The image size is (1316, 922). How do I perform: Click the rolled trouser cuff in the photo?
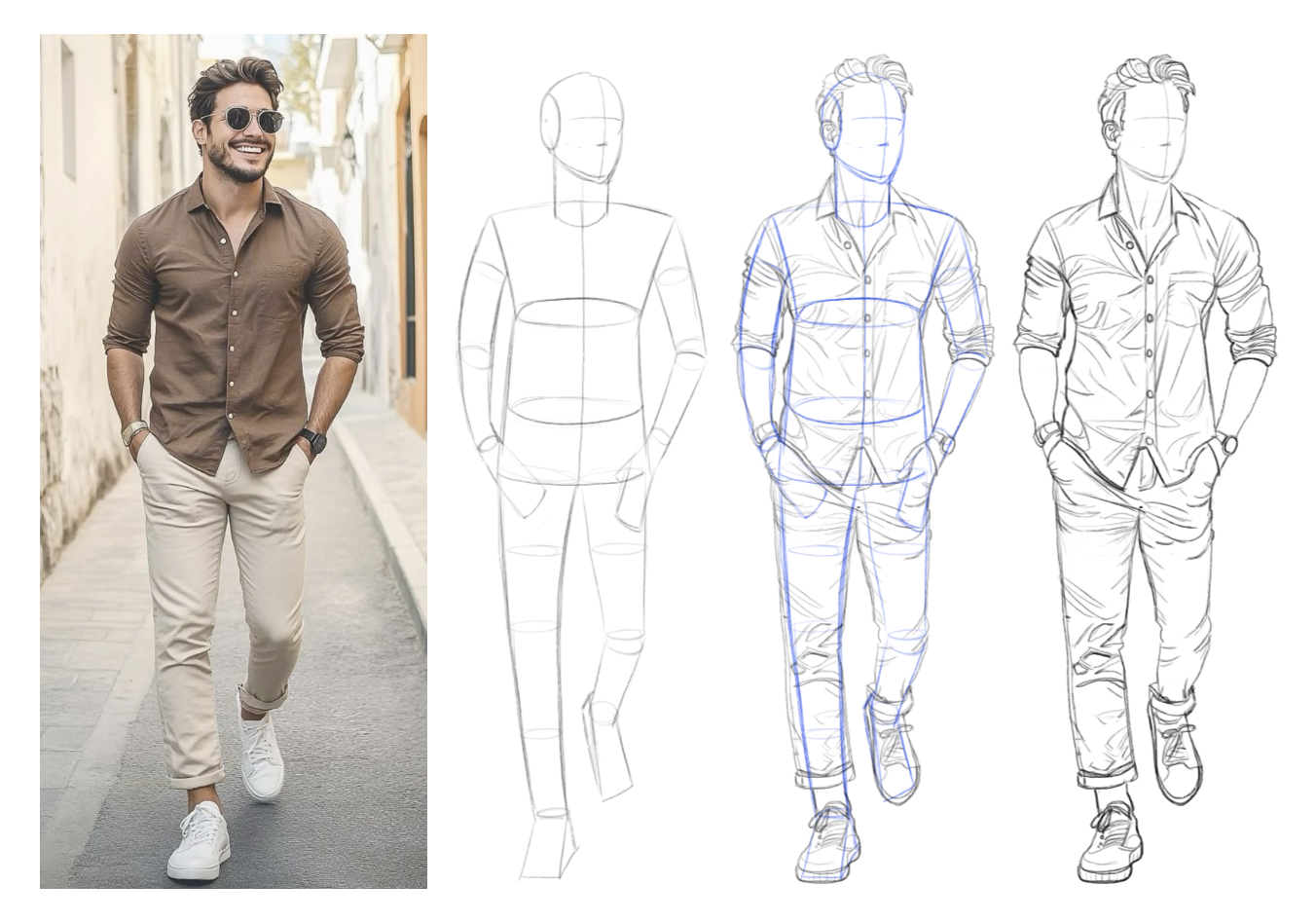point(263,697)
